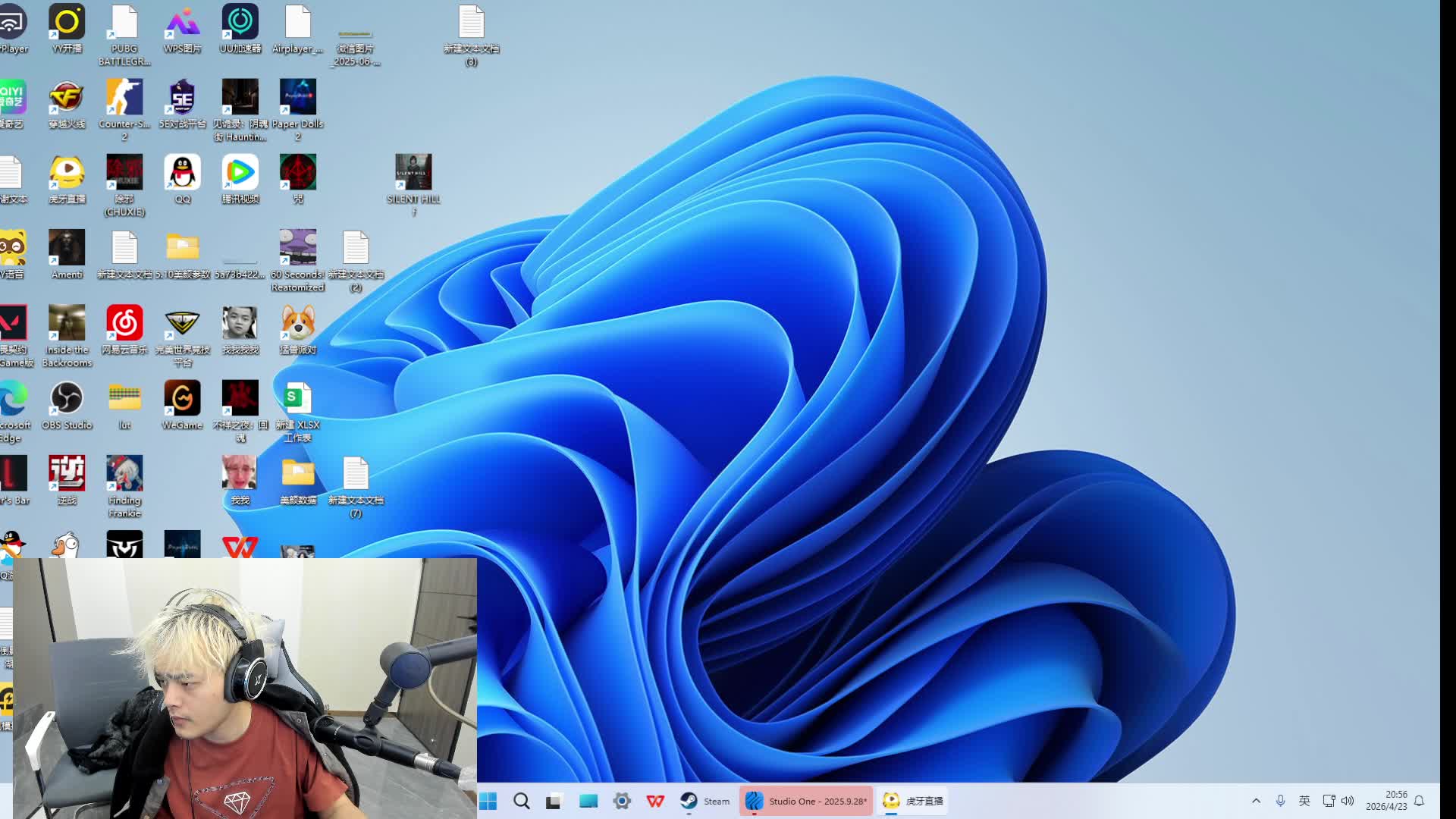Open the clock and date panel
The image size is (1456, 819).
(1386, 801)
